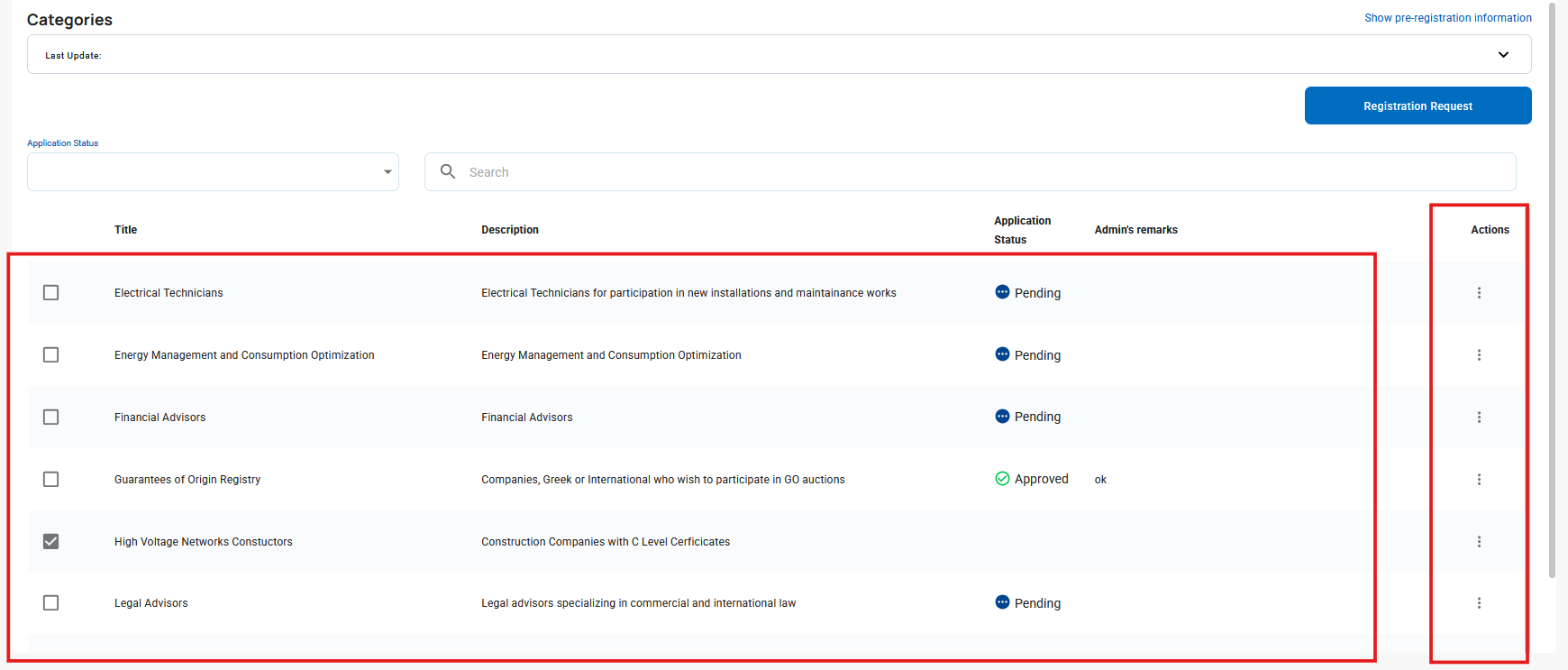Select the Financial Advisors checkbox
This screenshot has height=670, width=1568.
pos(51,418)
